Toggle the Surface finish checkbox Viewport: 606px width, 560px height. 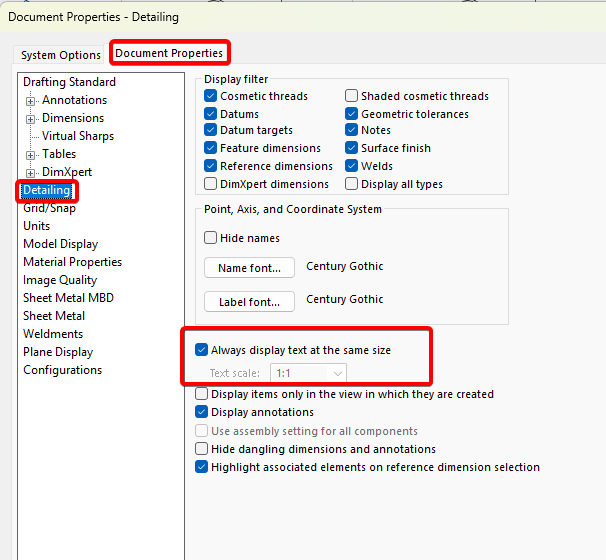pos(351,148)
